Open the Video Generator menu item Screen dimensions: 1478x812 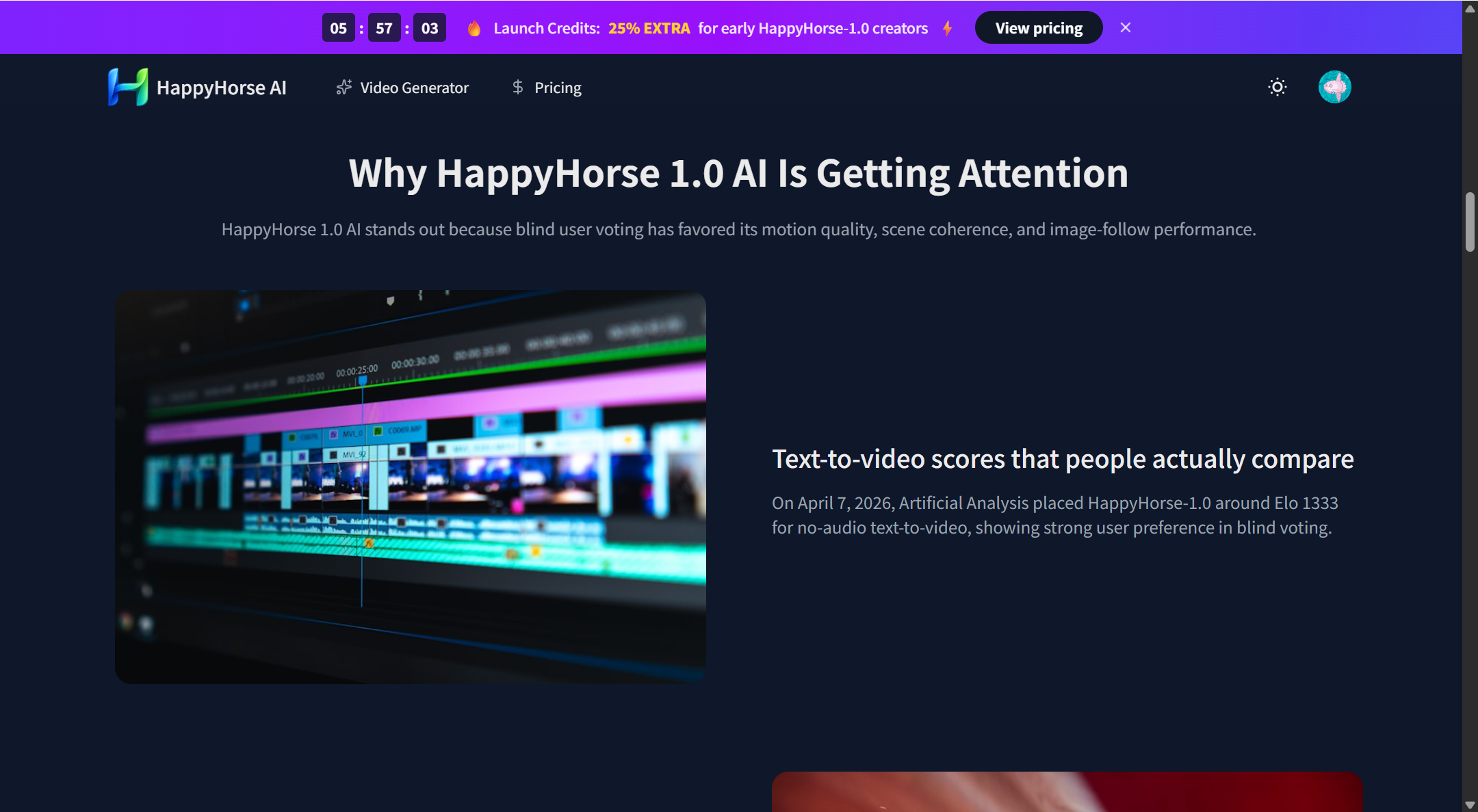414,88
